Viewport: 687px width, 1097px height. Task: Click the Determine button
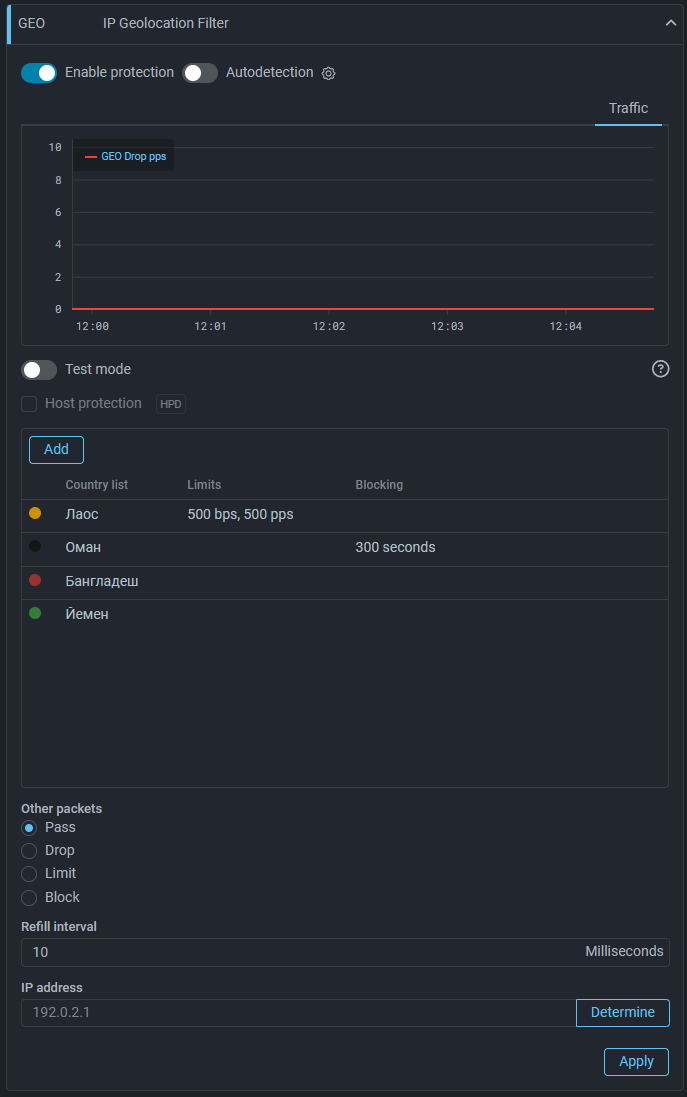click(x=622, y=1013)
